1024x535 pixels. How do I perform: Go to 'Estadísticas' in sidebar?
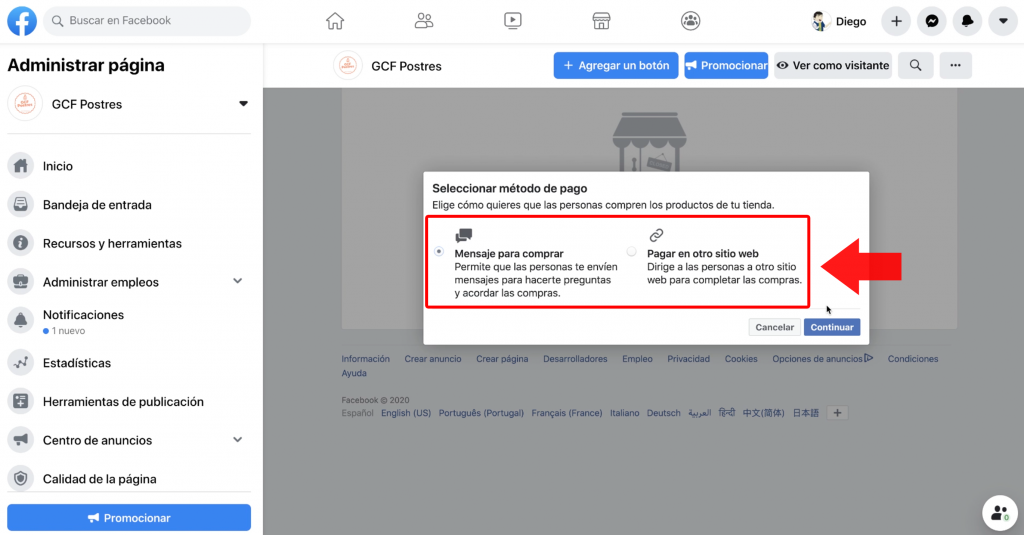point(77,363)
